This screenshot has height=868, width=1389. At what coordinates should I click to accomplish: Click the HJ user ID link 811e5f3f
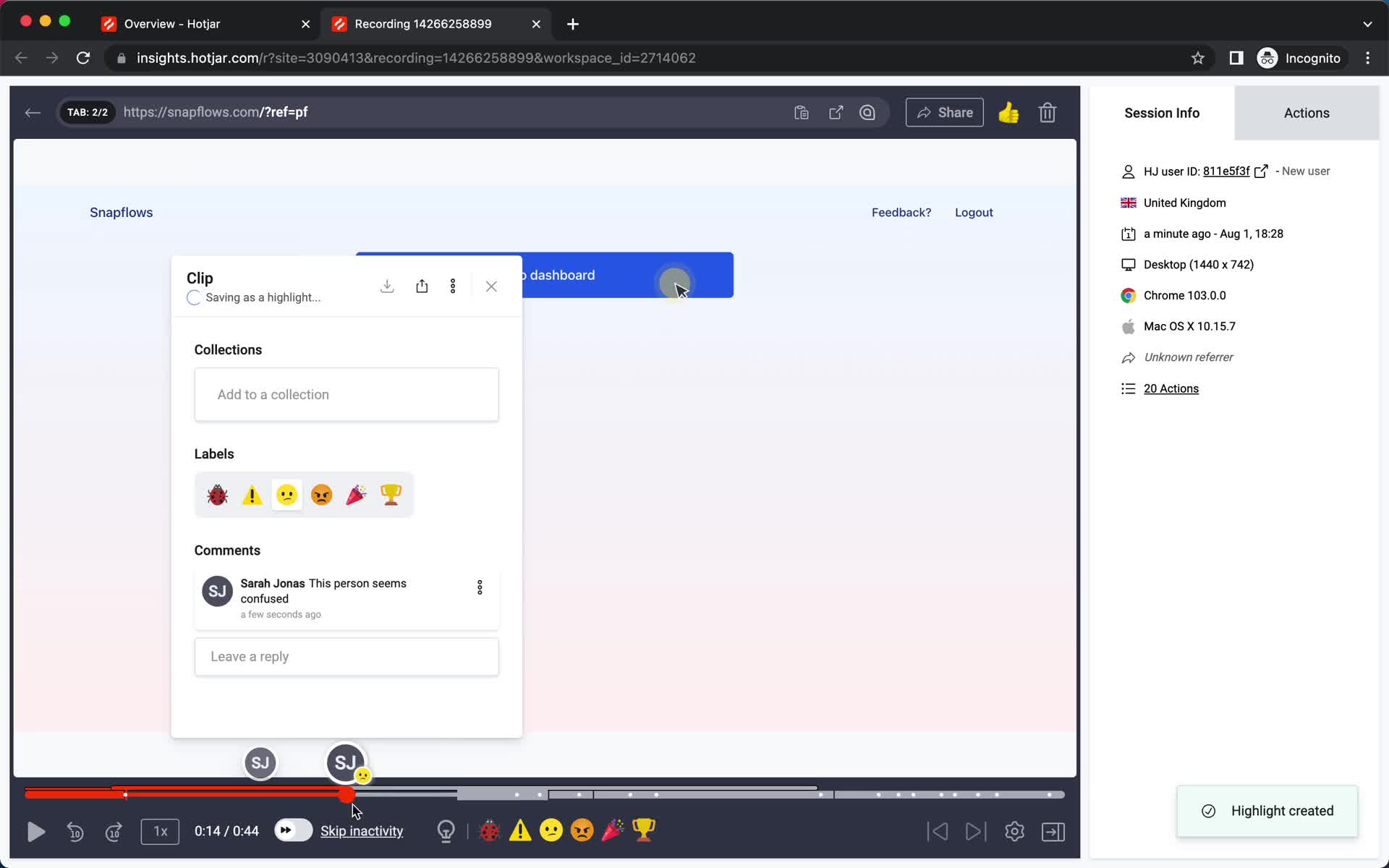click(x=1224, y=170)
